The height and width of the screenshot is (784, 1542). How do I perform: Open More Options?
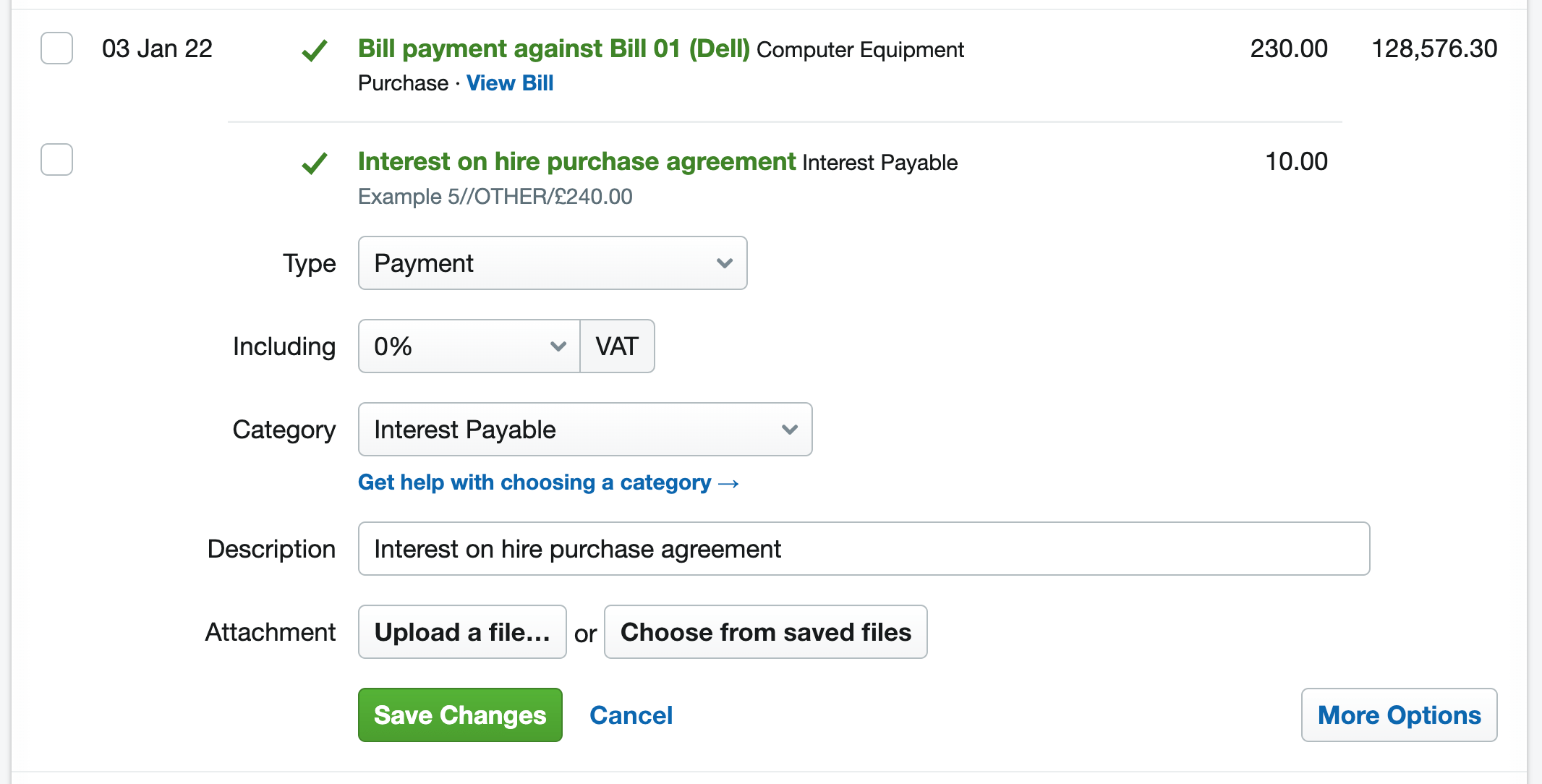1398,715
